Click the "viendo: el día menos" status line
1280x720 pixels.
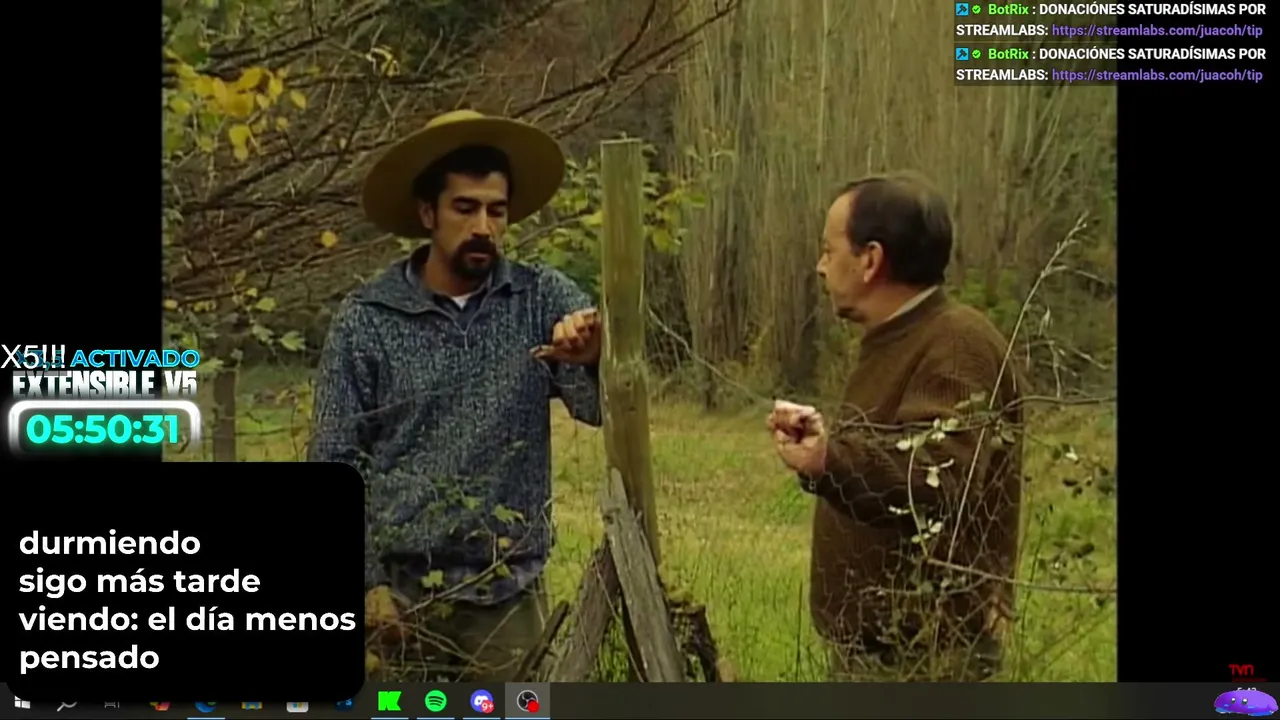[x=187, y=619]
